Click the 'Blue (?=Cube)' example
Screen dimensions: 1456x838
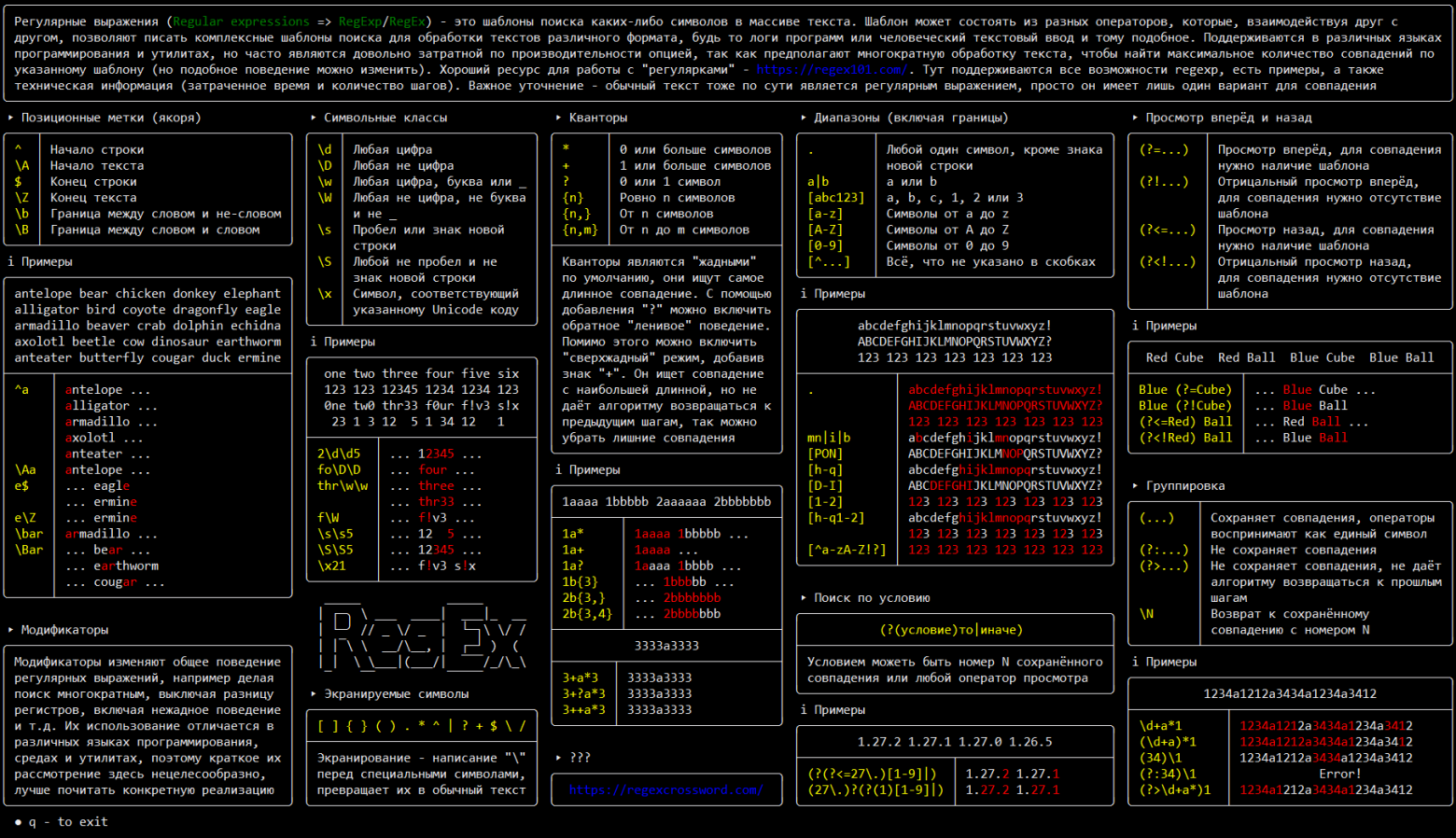pyautogui.click(x=1185, y=390)
